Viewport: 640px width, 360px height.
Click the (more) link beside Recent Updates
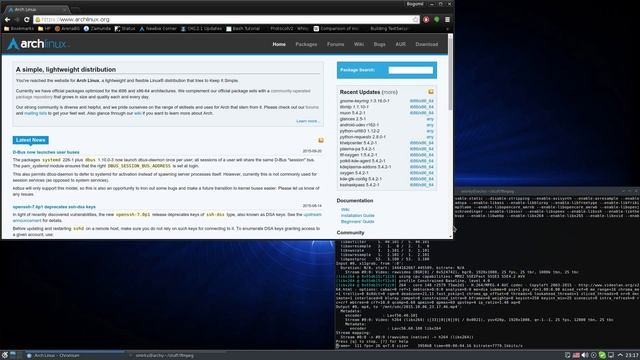[389, 92]
